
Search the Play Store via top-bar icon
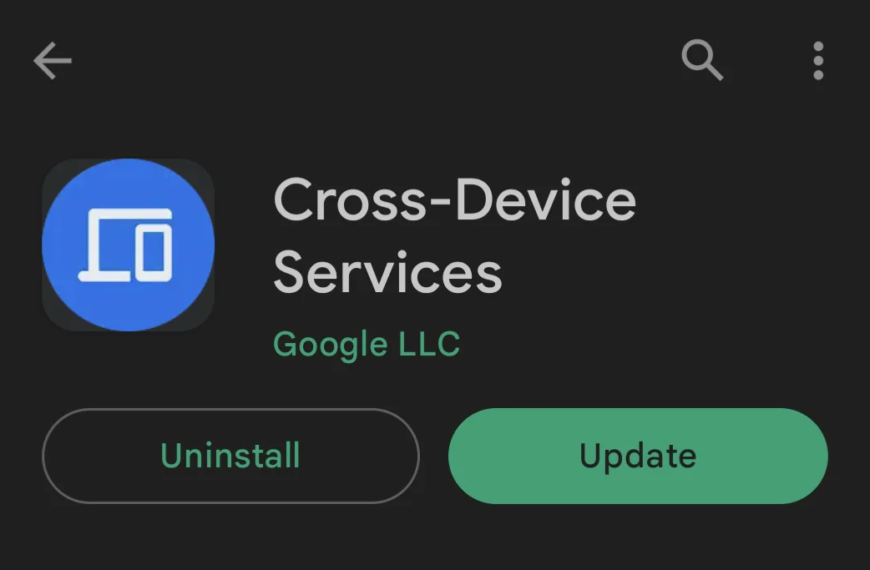tap(702, 60)
